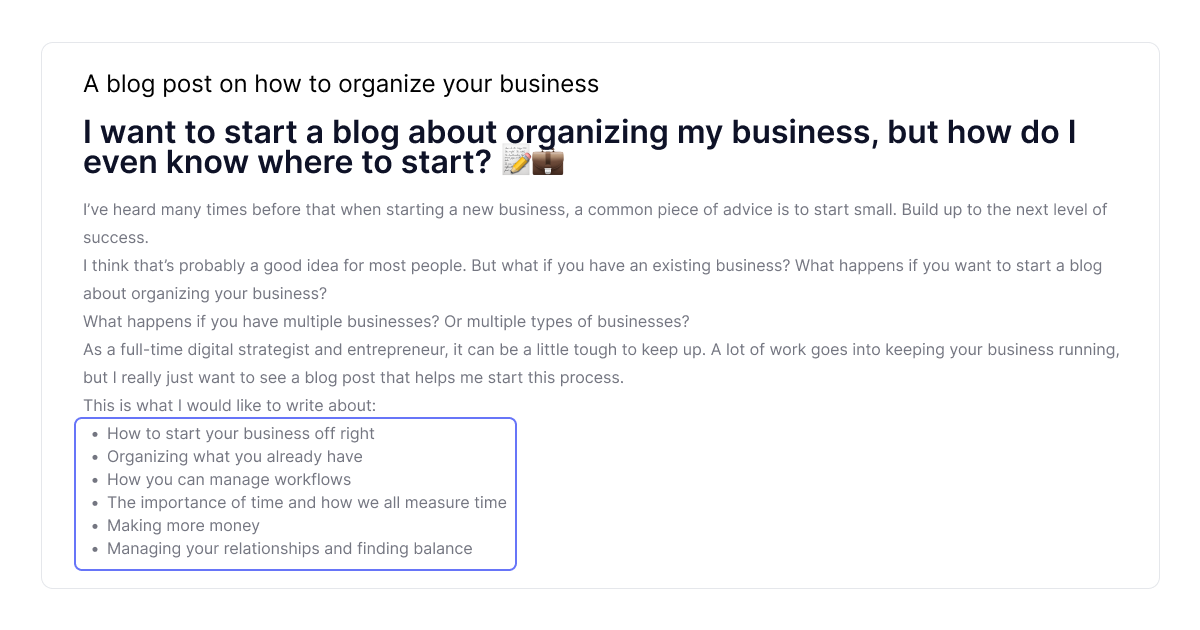Select bullet 'Organizing what you already have'
The height and width of the screenshot is (630, 1200).
(235, 457)
